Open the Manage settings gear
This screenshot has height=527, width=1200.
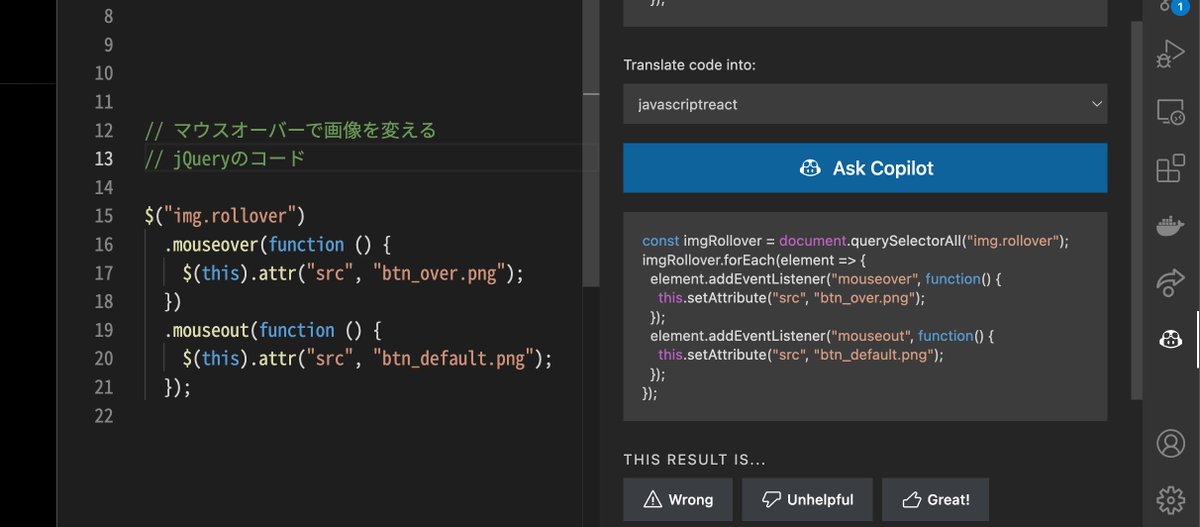tap(1170, 499)
